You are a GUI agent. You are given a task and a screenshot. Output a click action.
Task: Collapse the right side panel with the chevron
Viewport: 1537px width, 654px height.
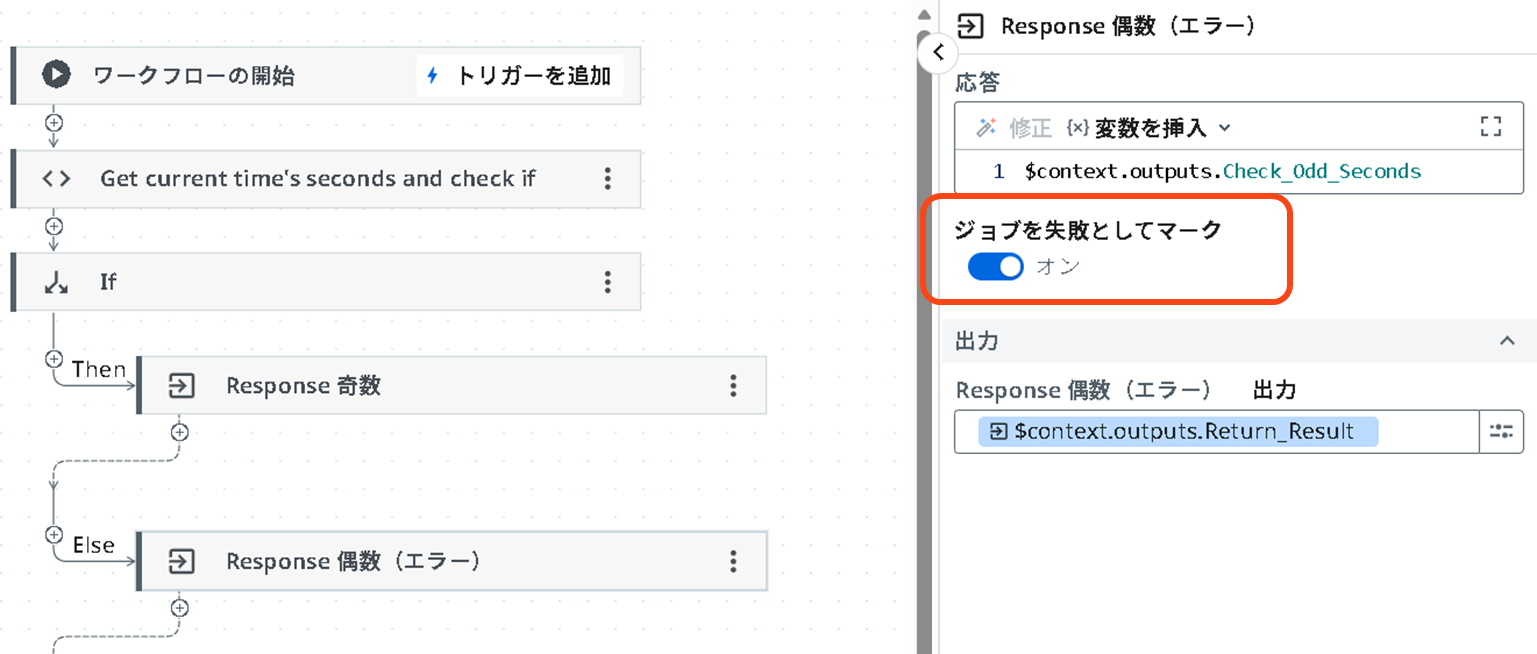click(937, 53)
